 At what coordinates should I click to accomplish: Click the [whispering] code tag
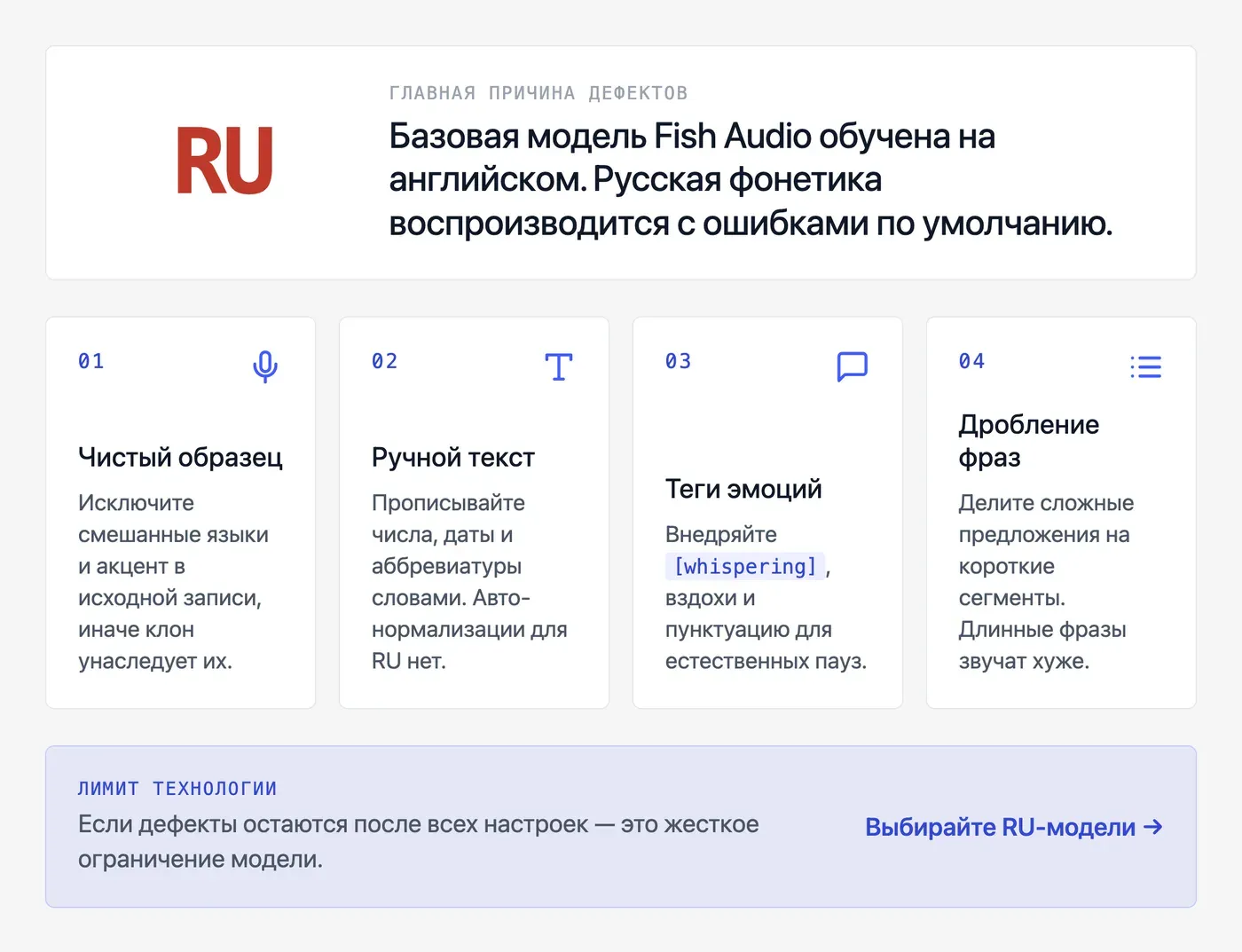pos(745,566)
